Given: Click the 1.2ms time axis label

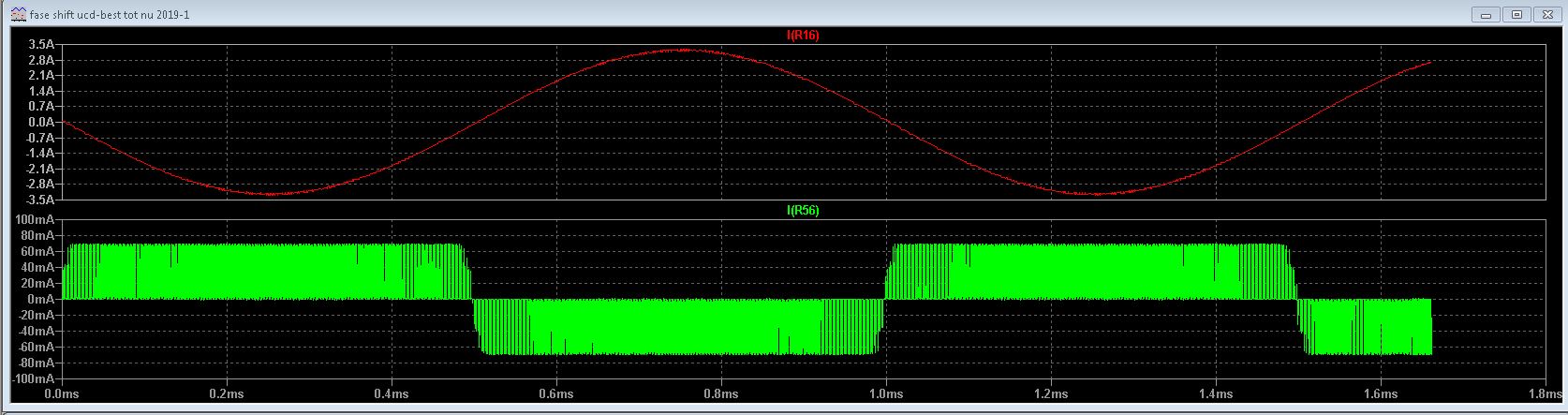Looking at the screenshot, I should click(1051, 395).
